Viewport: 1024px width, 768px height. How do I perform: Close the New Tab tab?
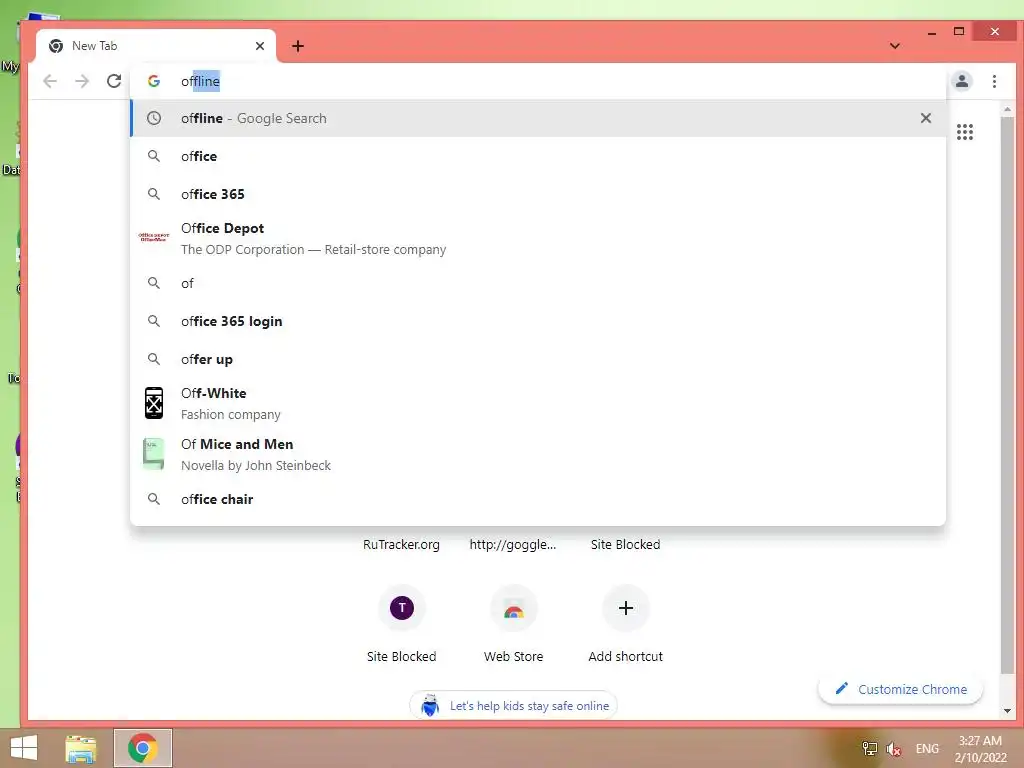(260, 46)
